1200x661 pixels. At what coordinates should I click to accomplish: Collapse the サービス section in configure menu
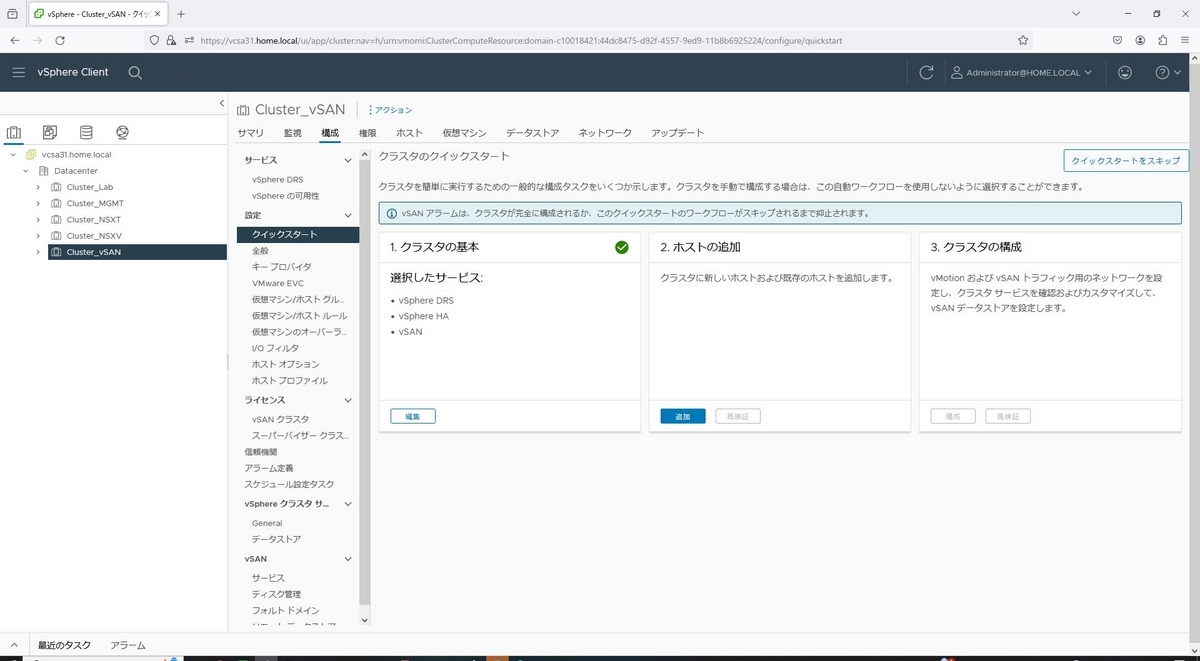tap(348, 160)
